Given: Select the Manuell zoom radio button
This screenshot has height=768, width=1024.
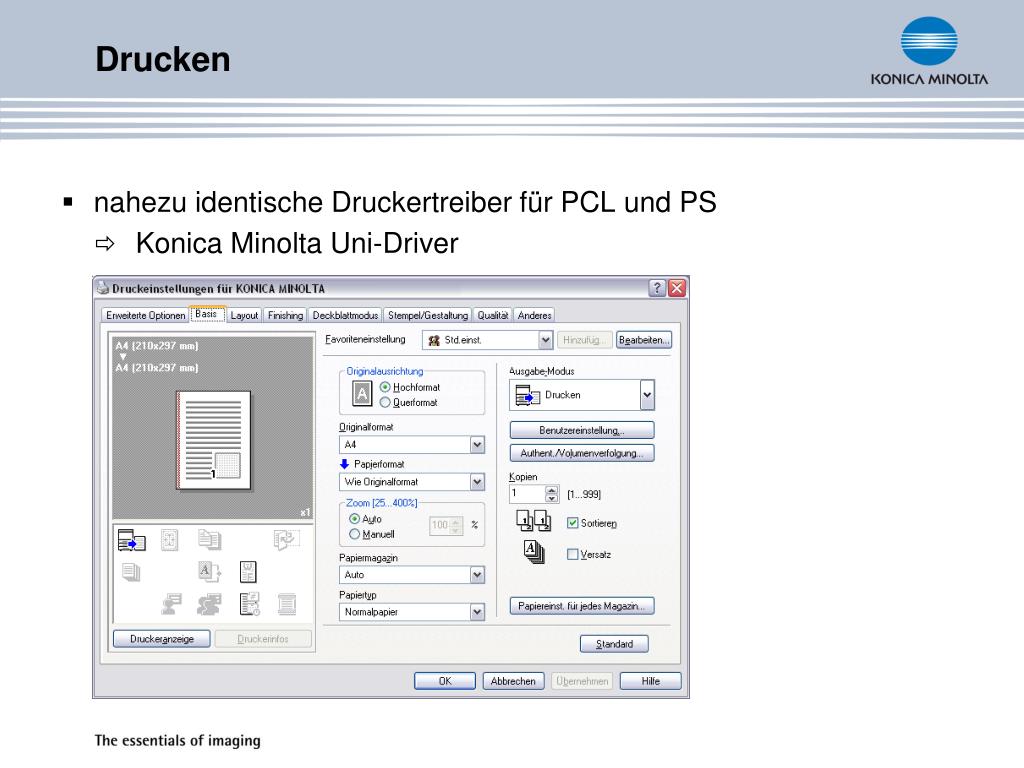Looking at the screenshot, I should tap(355, 534).
